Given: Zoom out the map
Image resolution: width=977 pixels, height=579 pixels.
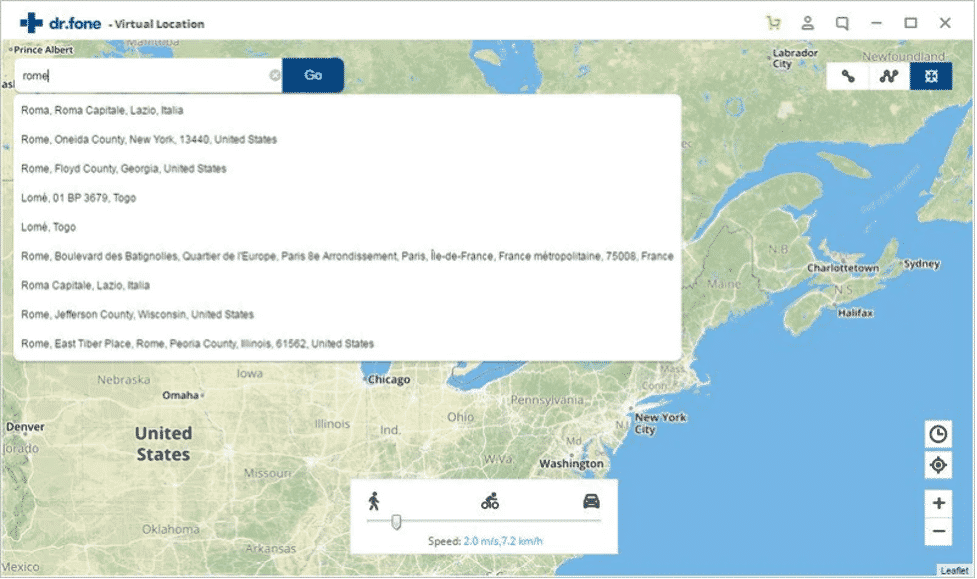Looking at the screenshot, I should coord(938,532).
